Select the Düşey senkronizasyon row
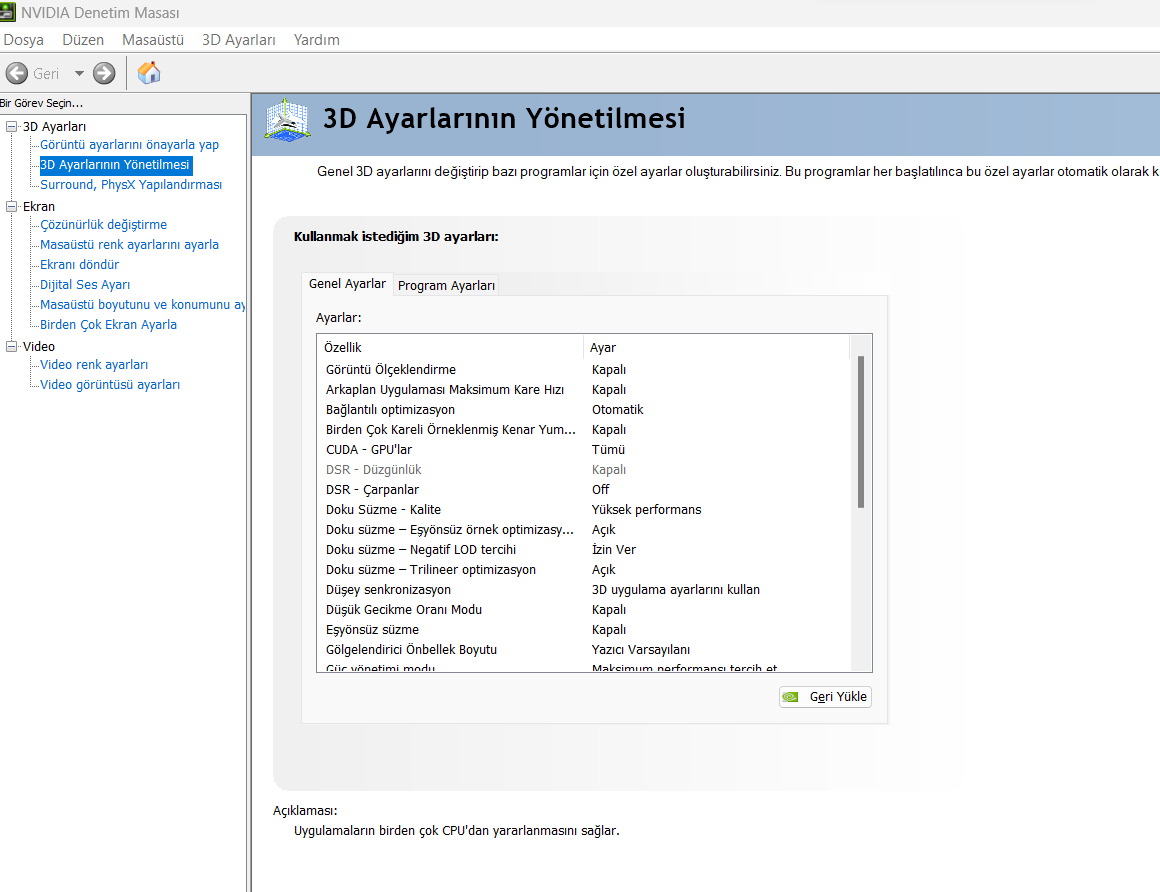This screenshot has height=892, width=1160. 584,589
